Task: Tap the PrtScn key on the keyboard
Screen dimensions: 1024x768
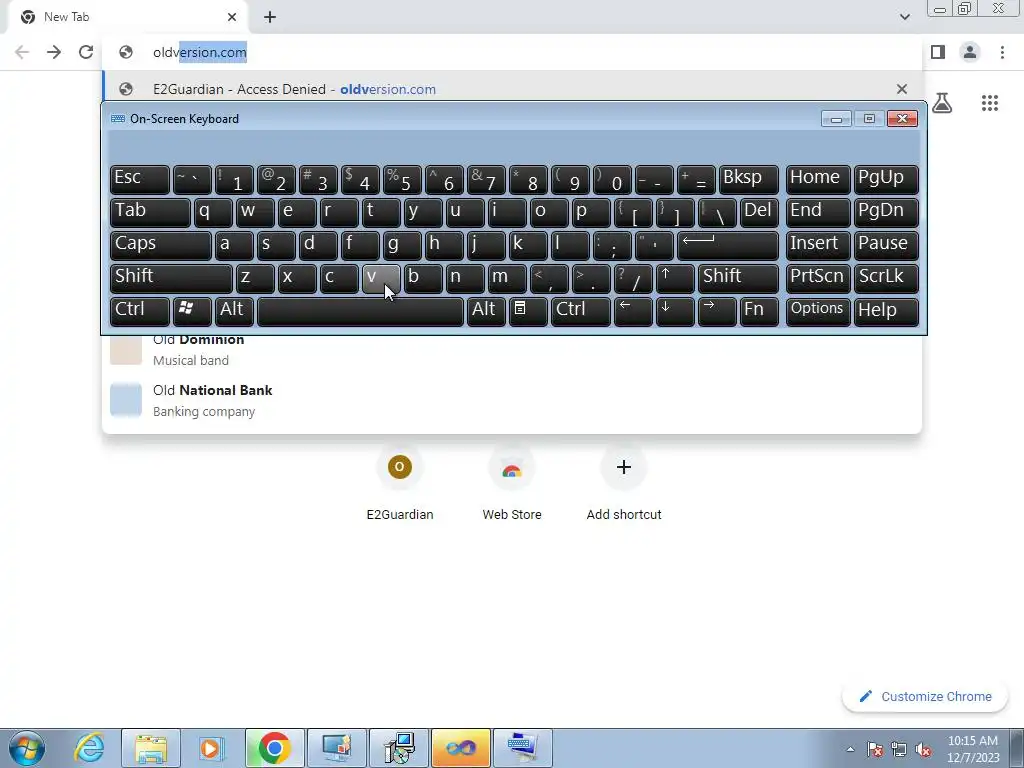Action: 818,278
